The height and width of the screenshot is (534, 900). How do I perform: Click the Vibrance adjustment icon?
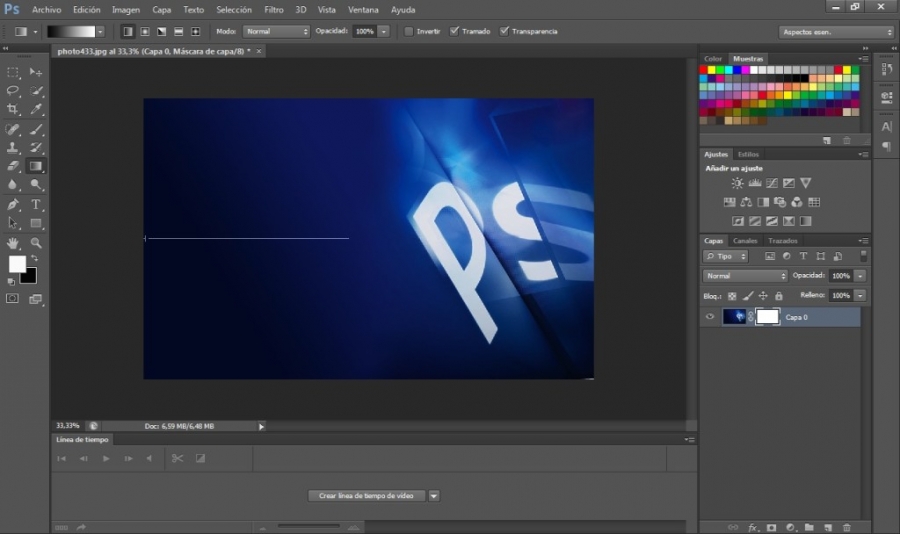point(805,183)
